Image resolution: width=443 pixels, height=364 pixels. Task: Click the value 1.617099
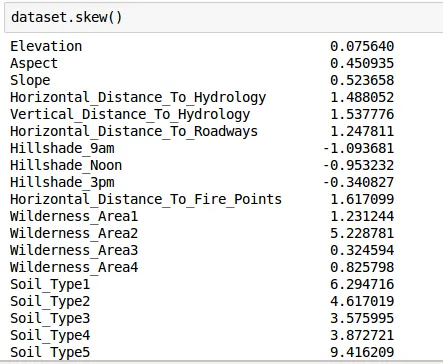click(362, 199)
